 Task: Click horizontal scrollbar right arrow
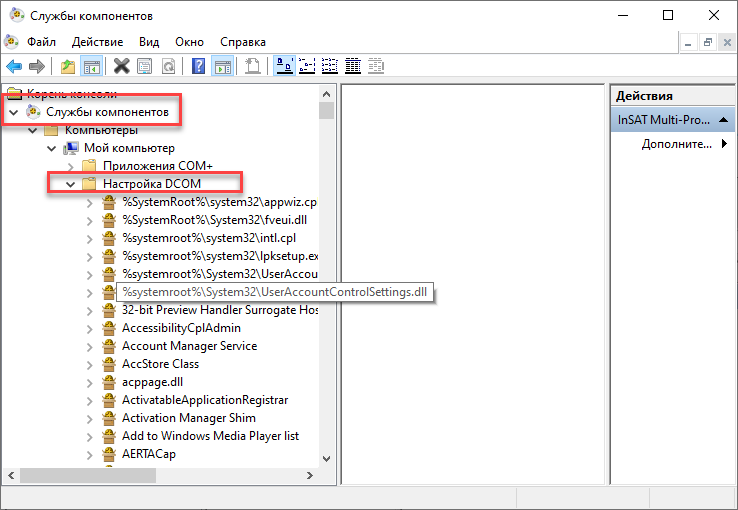click(310, 476)
